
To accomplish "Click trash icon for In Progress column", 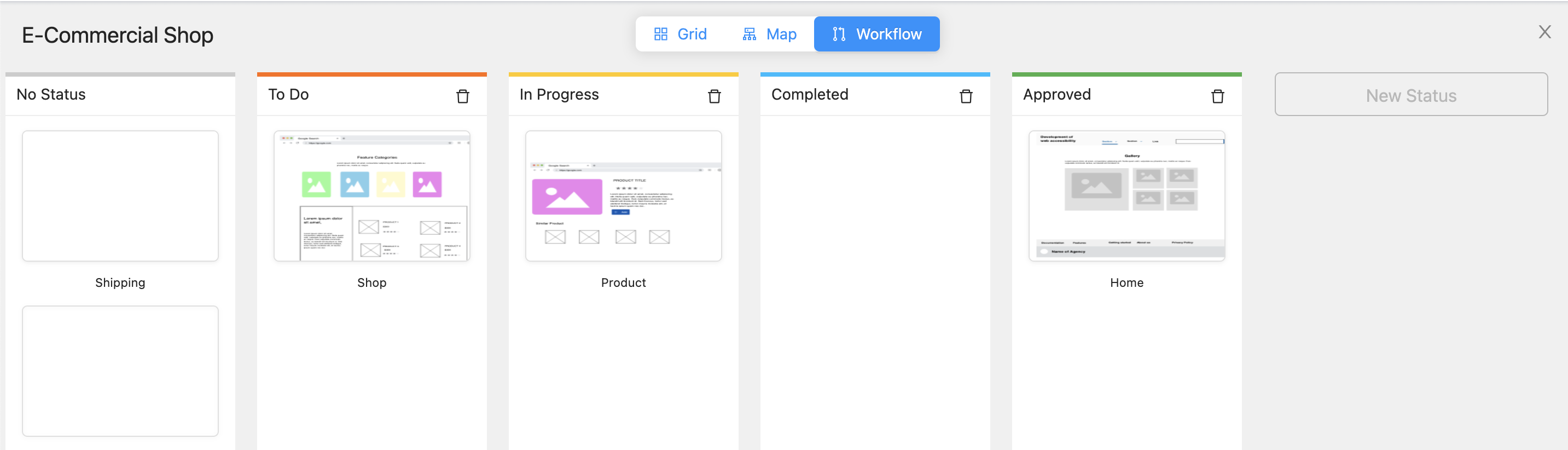I will [x=714, y=96].
